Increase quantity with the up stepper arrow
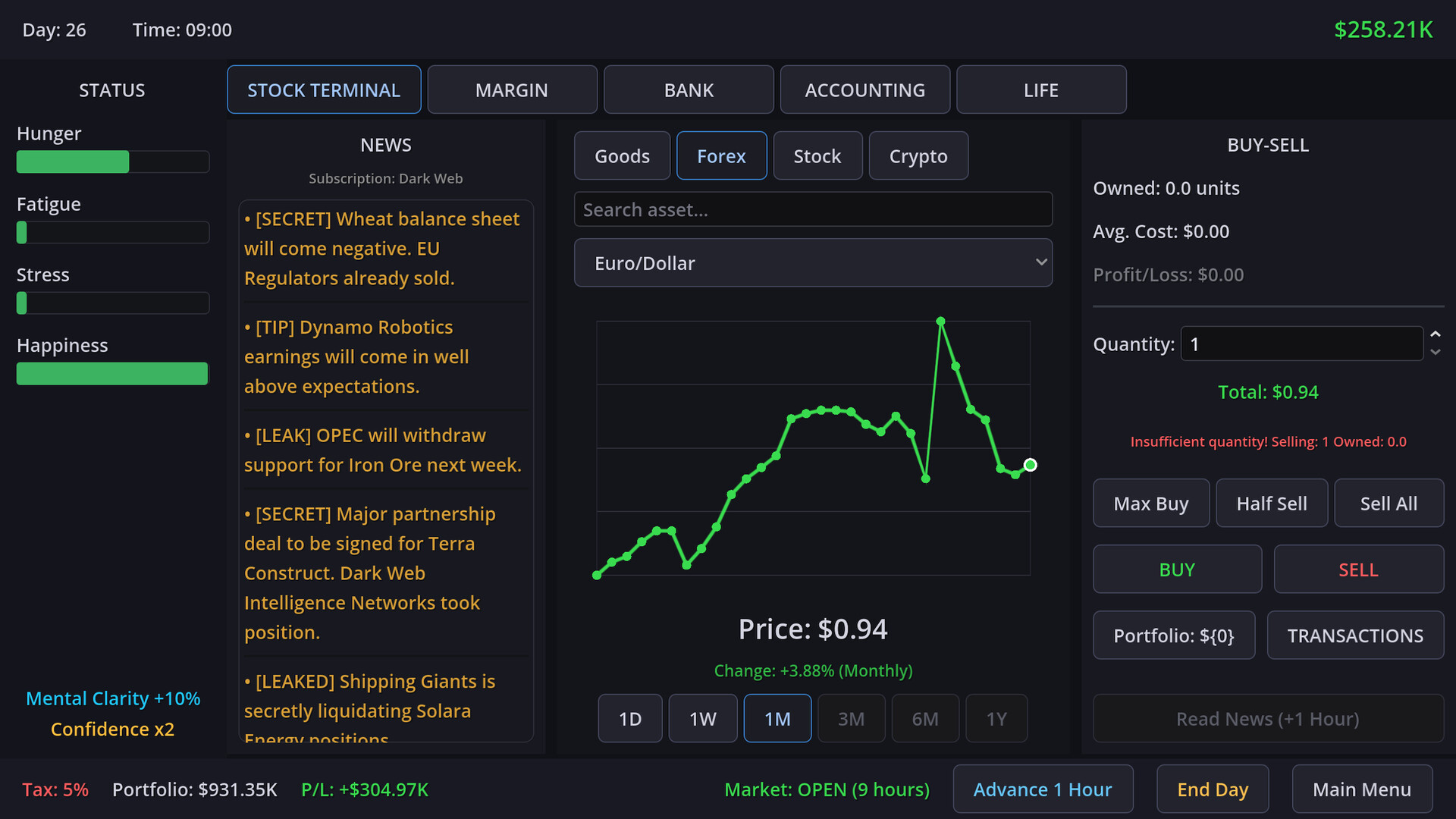Screen dimensions: 1456x819 (1435, 334)
